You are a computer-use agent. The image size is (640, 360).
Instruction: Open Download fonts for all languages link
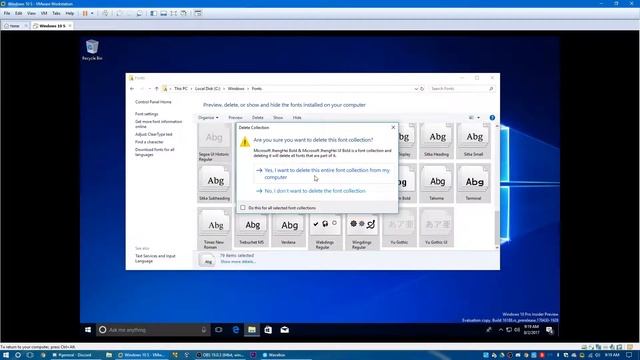[154, 152]
